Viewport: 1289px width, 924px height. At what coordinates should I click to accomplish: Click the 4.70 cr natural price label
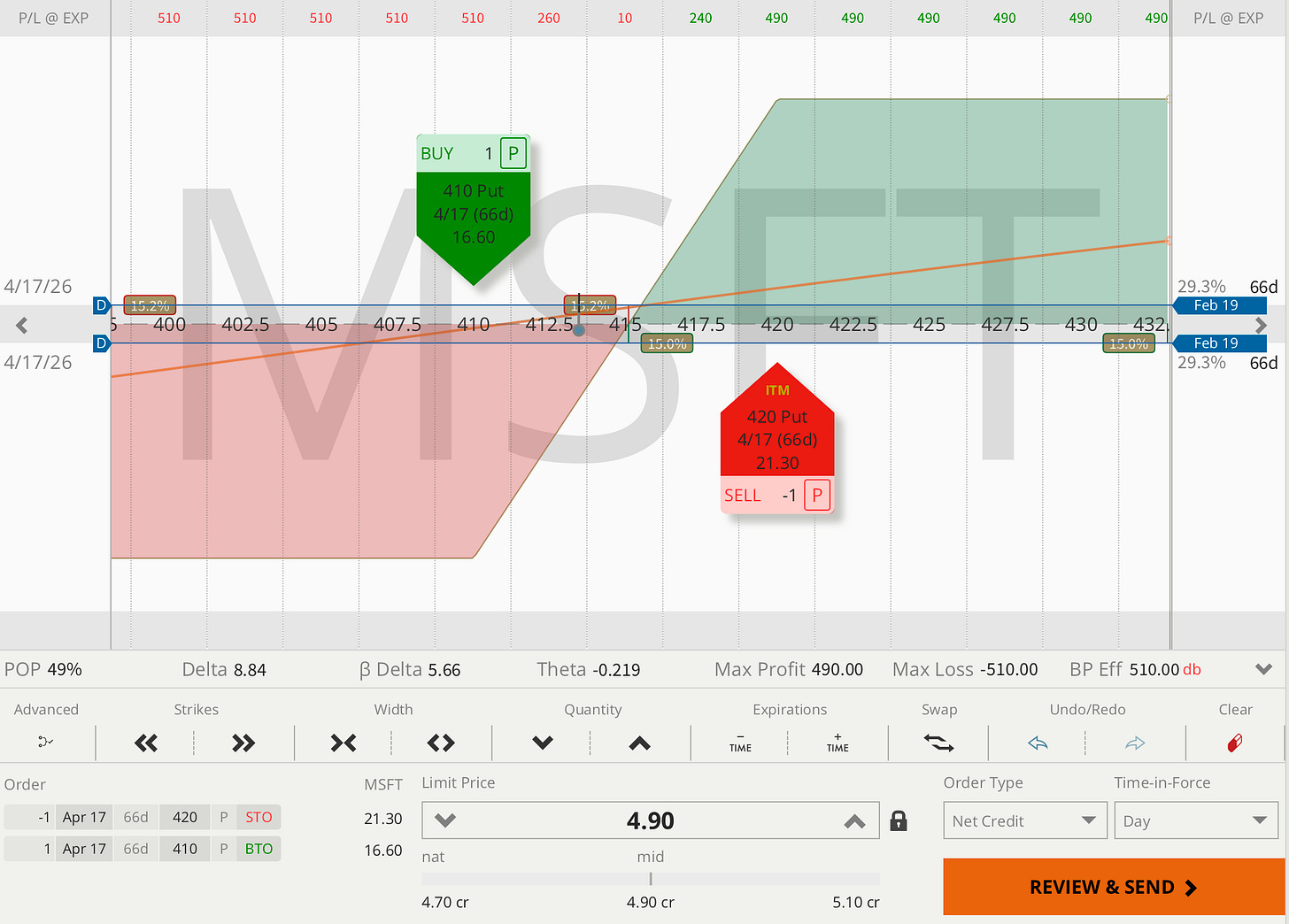(x=445, y=902)
